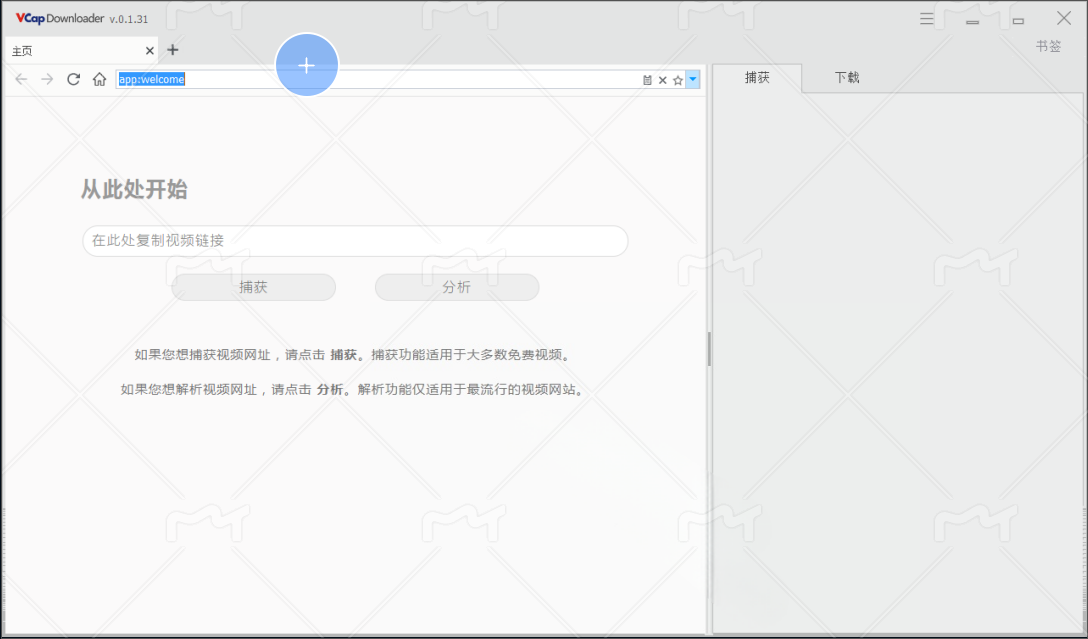Click the clipboard icon in address bar
Image resolution: width=1088 pixels, height=639 pixels.
[647, 80]
